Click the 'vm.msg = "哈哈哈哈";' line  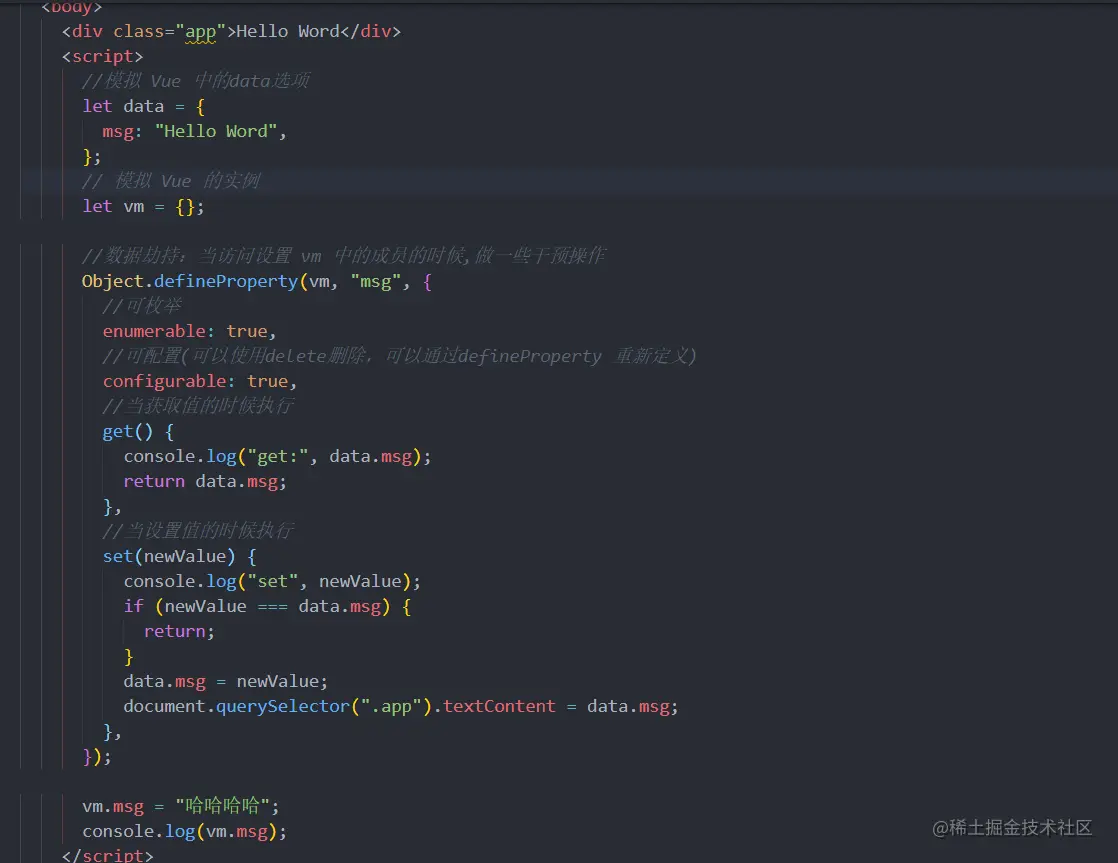click(181, 806)
